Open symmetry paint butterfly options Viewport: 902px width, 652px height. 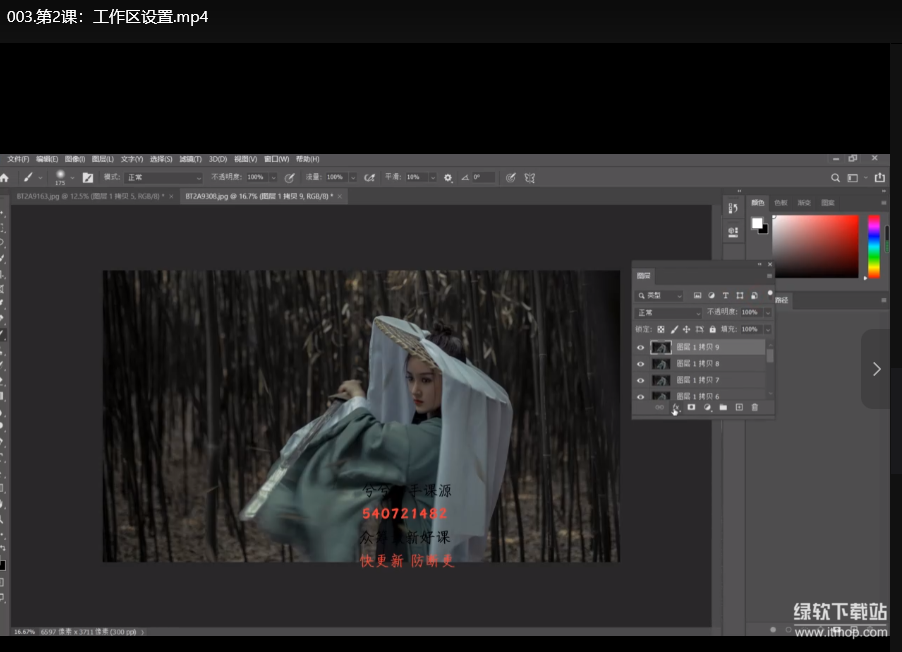530,178
